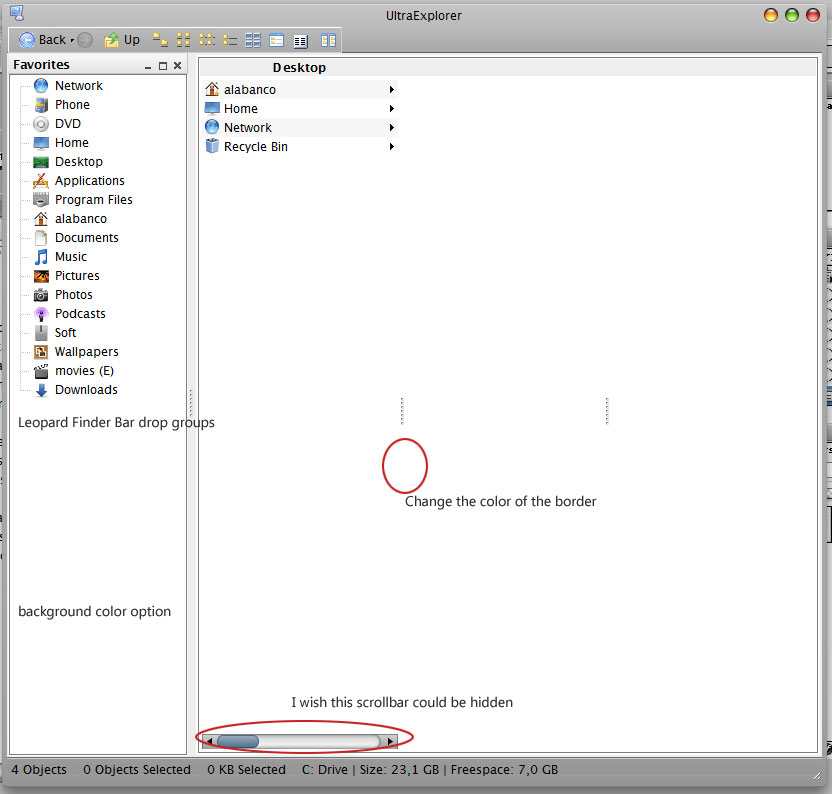
Task: Click the Applications icon in Favorites
Action: tap(41, 181)
